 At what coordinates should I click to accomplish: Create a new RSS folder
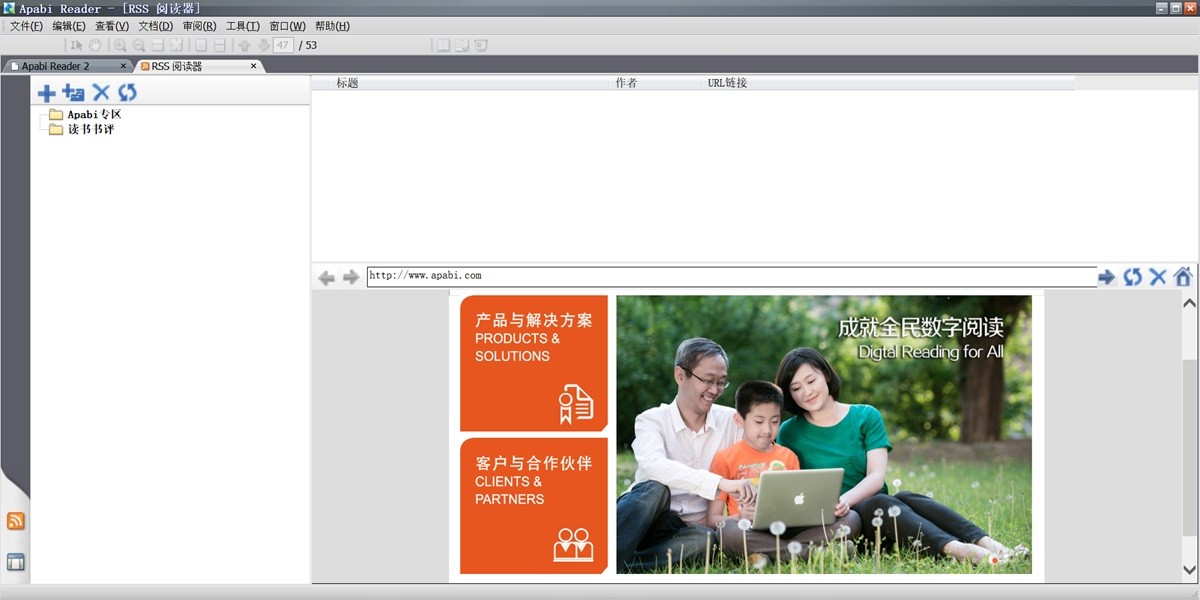point(73,92)
